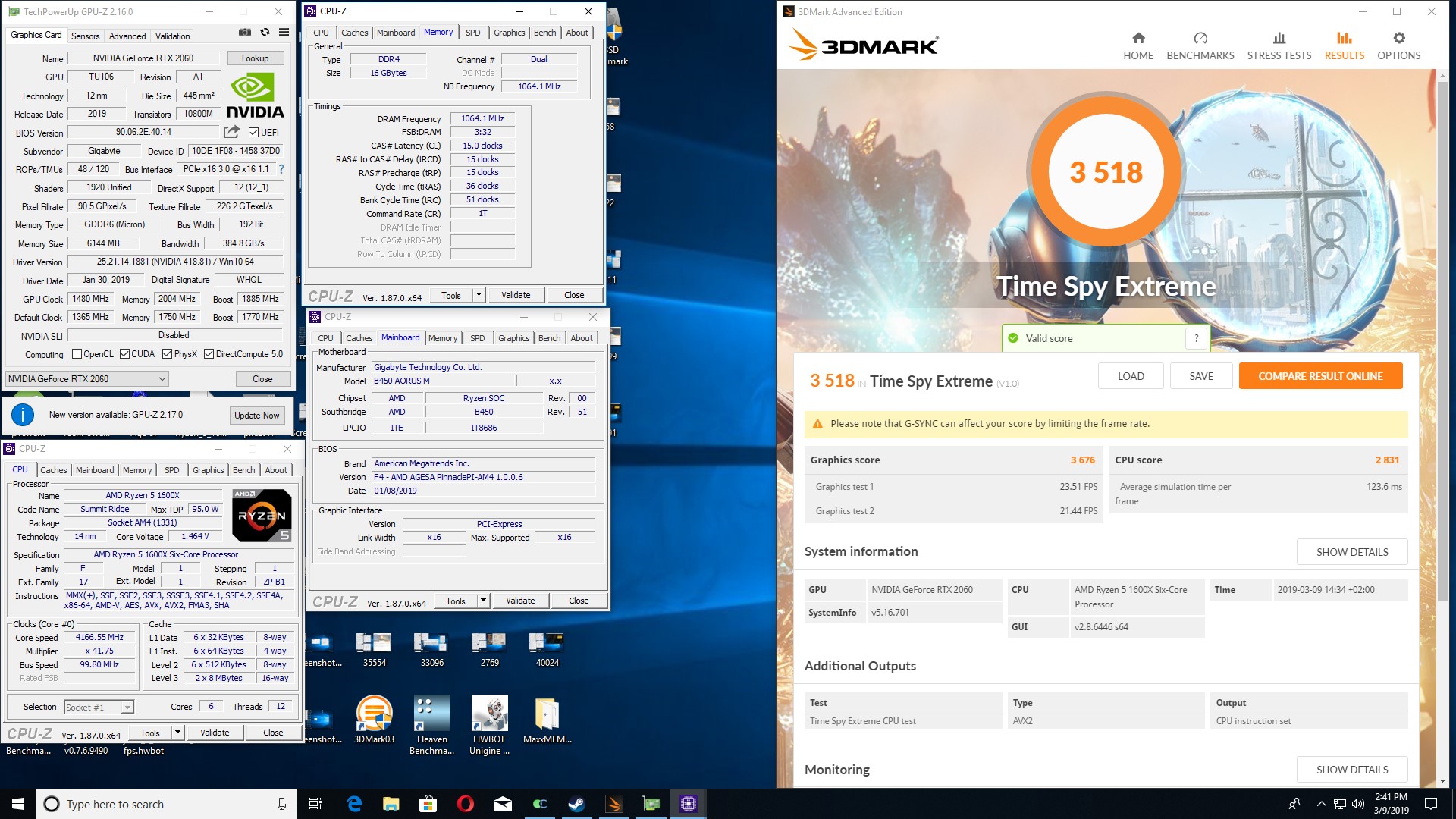1456x819 pixels.
Task: Toggle the DirectCompute 5.0 checkbox
Action: point(209,354)
